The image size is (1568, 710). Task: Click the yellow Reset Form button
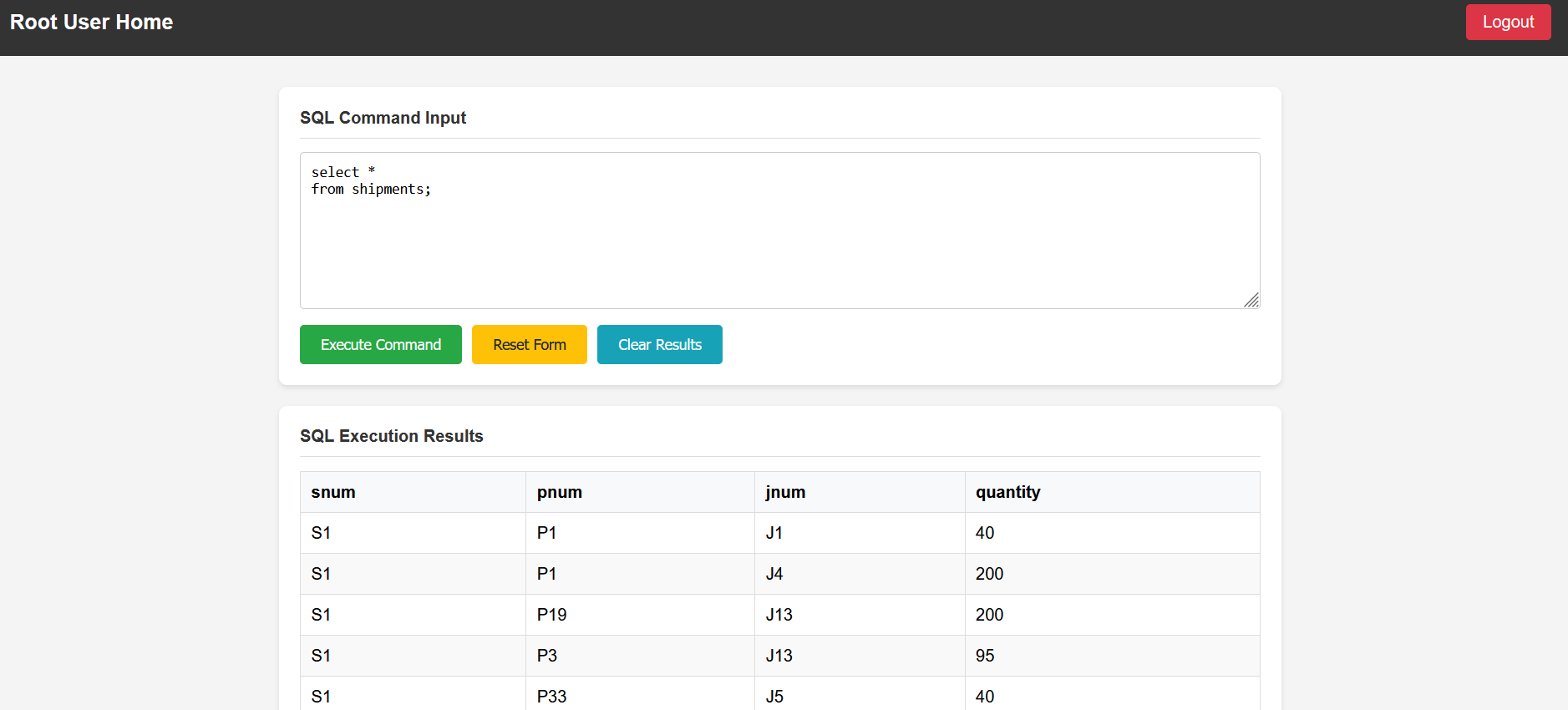pos(530,344)
